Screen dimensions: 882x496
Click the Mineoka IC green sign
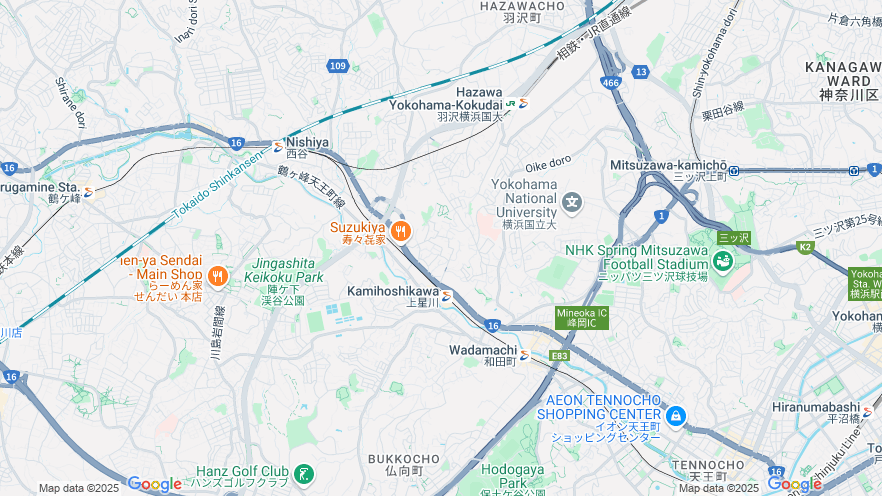(x=582, y=318)
